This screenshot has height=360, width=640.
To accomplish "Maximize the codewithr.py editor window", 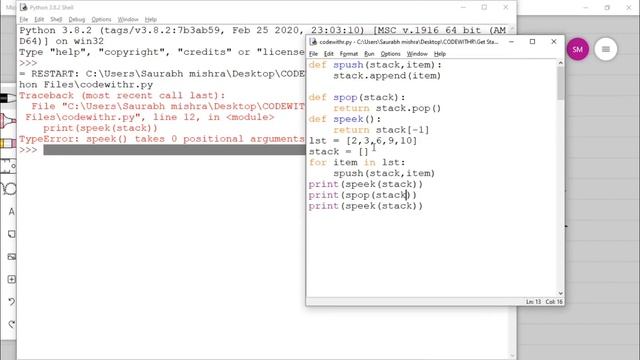I will coord(532,42).
